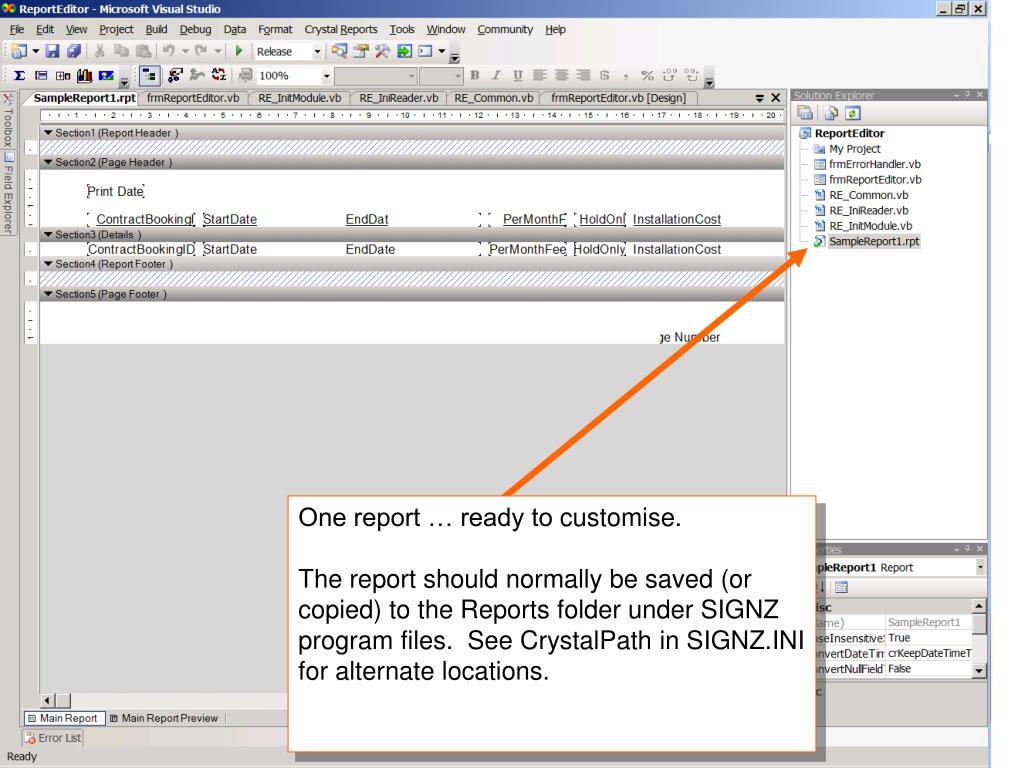Click the Save All icon
This screenshot has height=768, width=1024.
(x=74, y=51)
